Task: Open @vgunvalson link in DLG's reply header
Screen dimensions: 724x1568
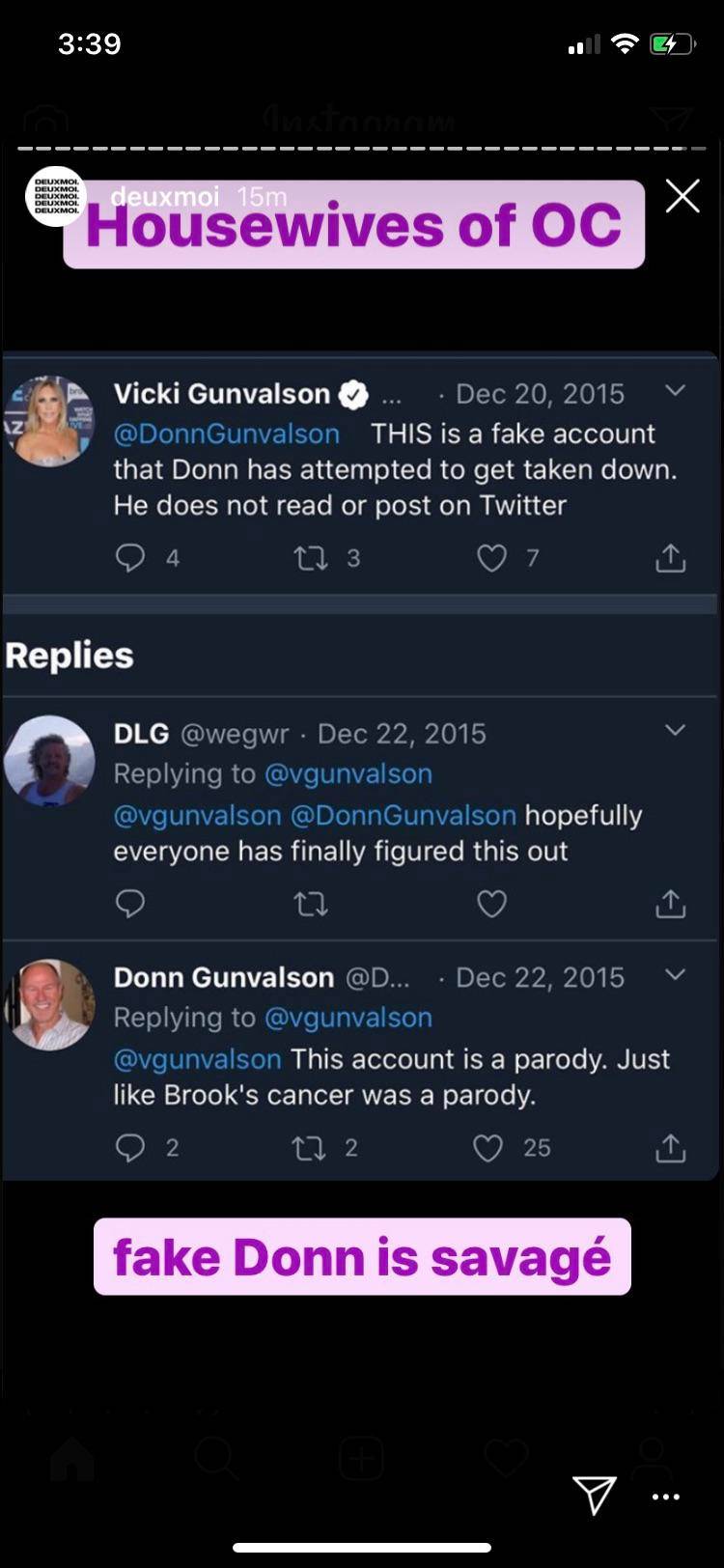Action: point(348,773)
